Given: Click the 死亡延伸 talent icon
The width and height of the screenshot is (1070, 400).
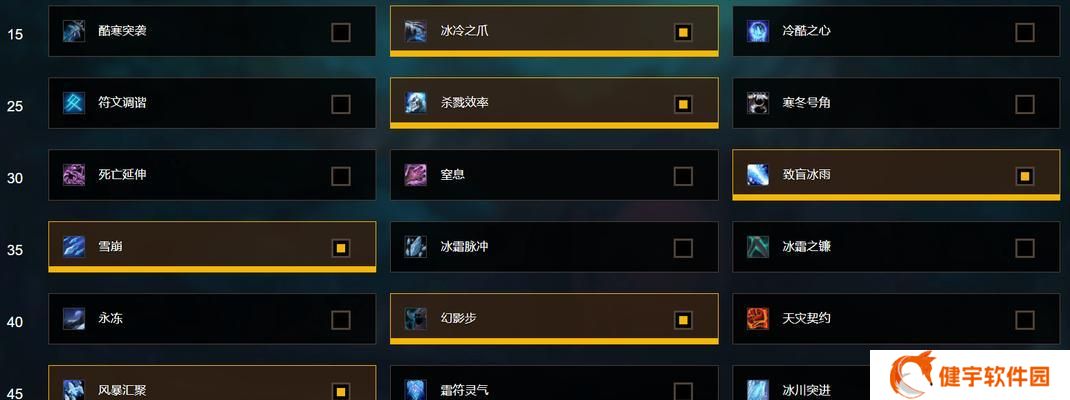Looking at the screenshot, I should tap(74, 175).
